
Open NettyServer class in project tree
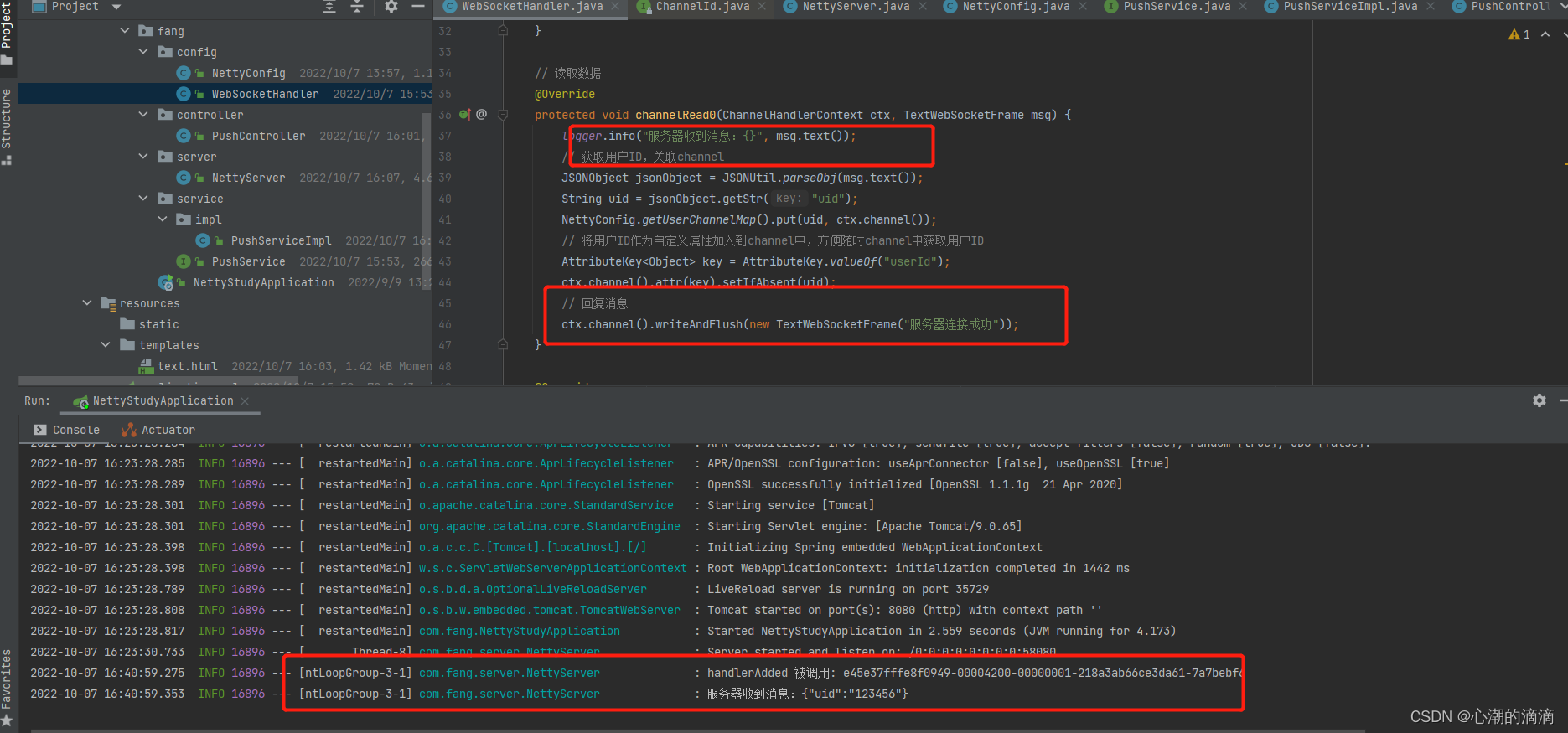[248, 178]
